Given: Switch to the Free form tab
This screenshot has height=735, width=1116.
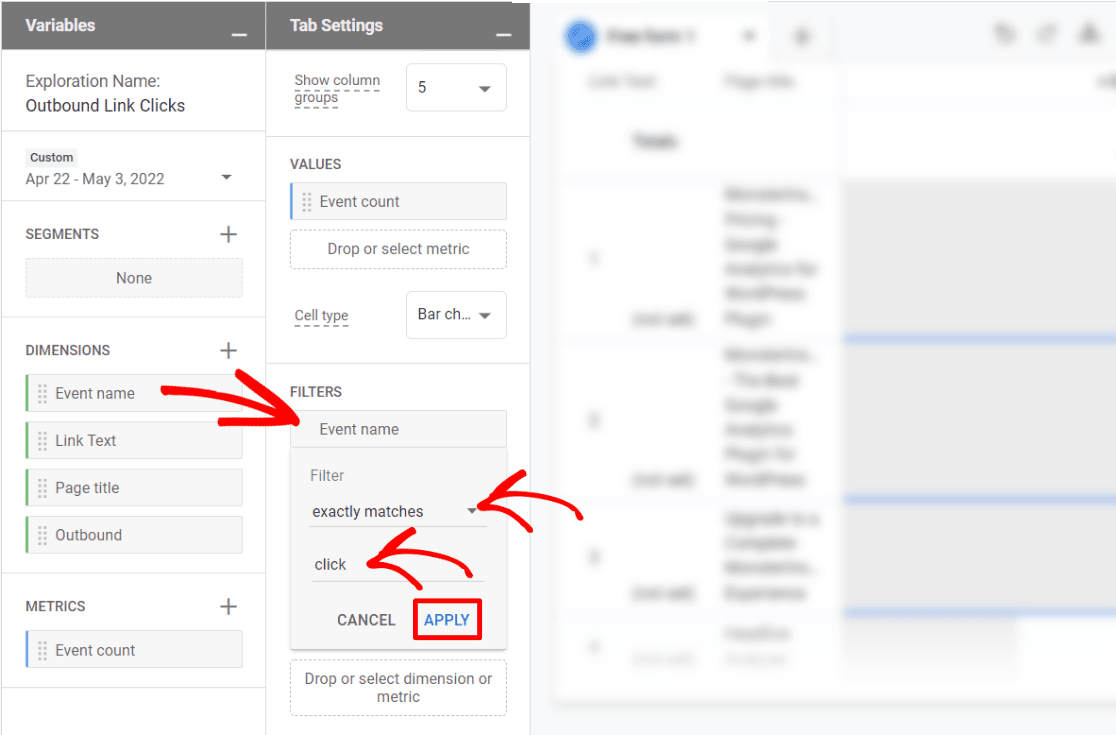Looking at the screenshot, I should tap(650, 37).
